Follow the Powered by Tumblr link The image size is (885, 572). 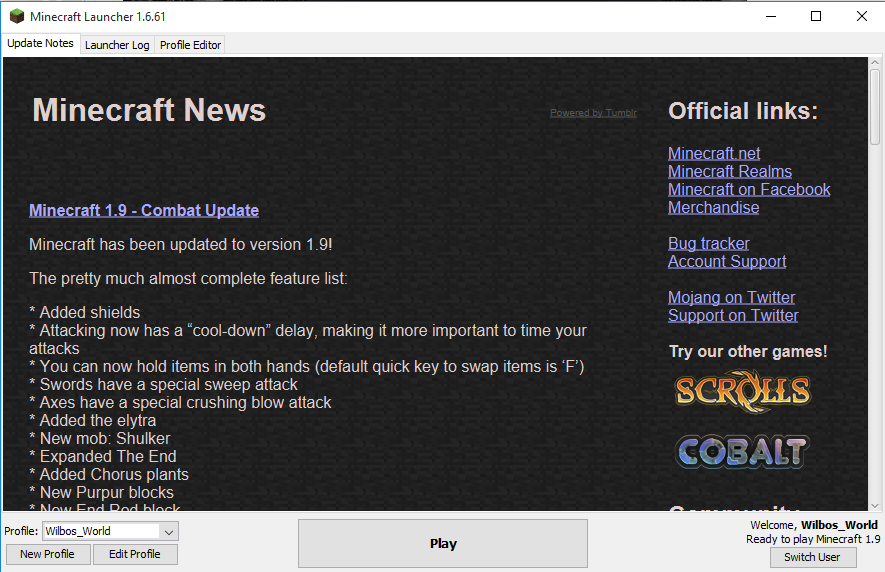pyautogui.click(x=593, y=113)
